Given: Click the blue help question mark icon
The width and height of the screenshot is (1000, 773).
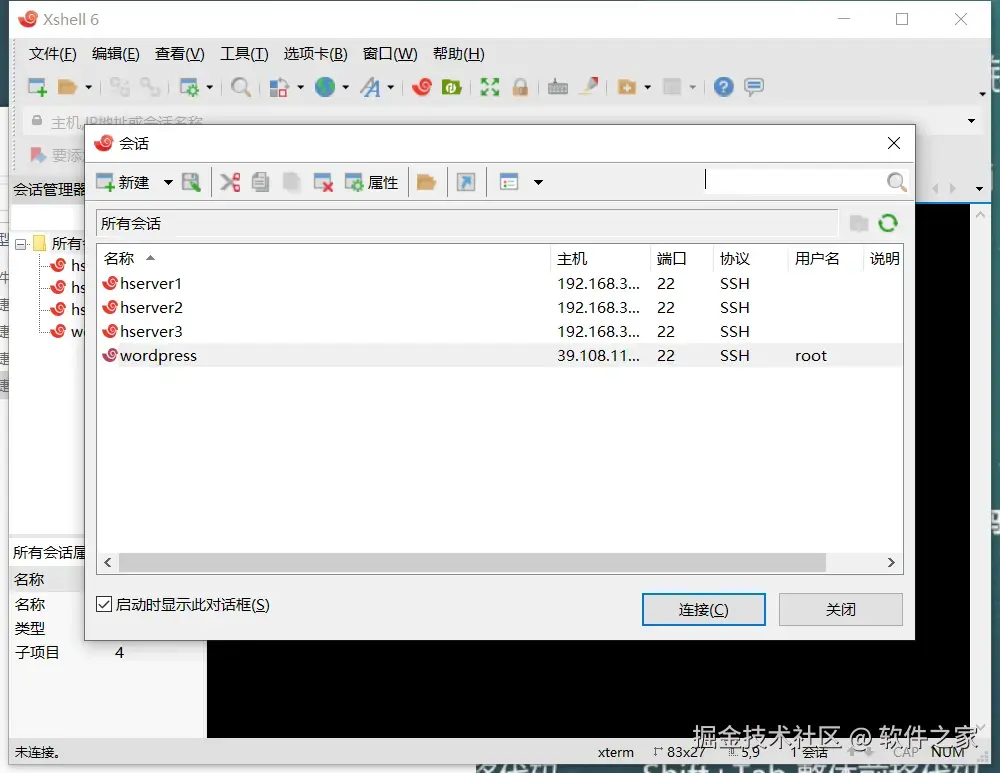Looking at the screenshot, I should pyautogui.click(x=724, y=87).
